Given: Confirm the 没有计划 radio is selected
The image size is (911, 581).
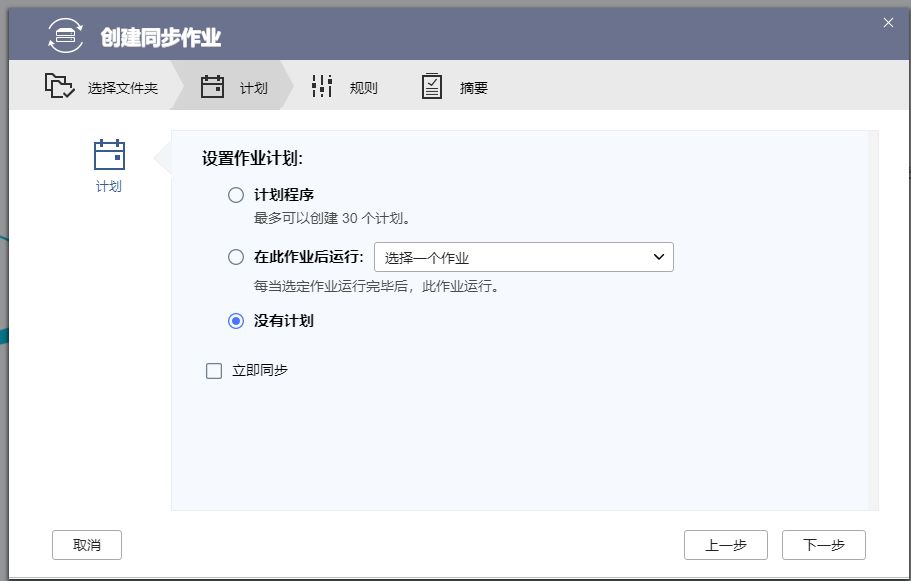Looking at the screenshot, I should (234, 320).
